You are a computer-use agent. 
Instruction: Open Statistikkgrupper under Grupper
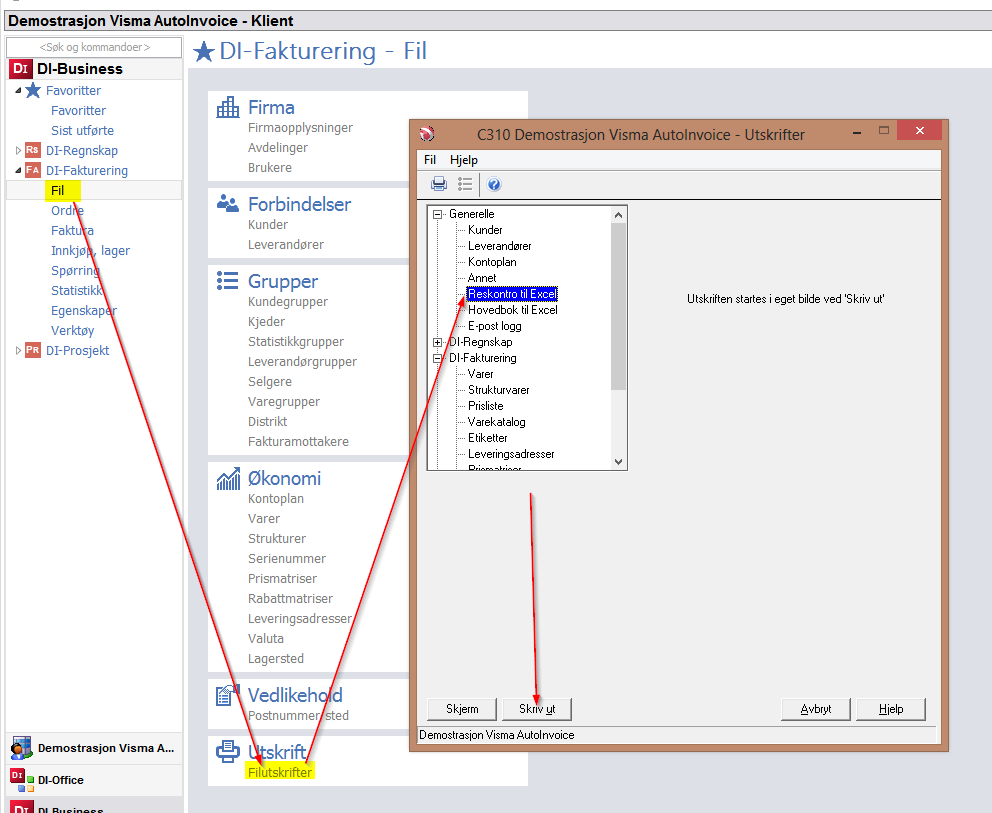(x=296, y=342)
